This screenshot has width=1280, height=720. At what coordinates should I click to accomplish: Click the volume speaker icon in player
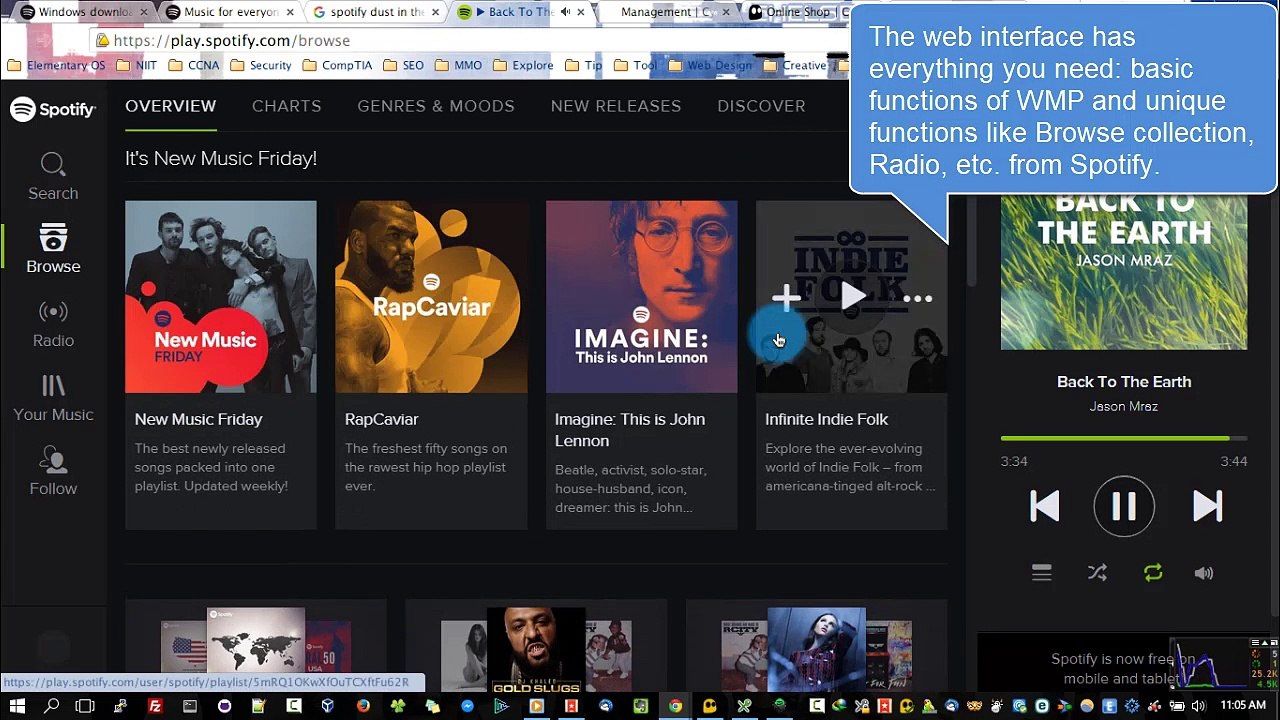[x=1204, y=573]
